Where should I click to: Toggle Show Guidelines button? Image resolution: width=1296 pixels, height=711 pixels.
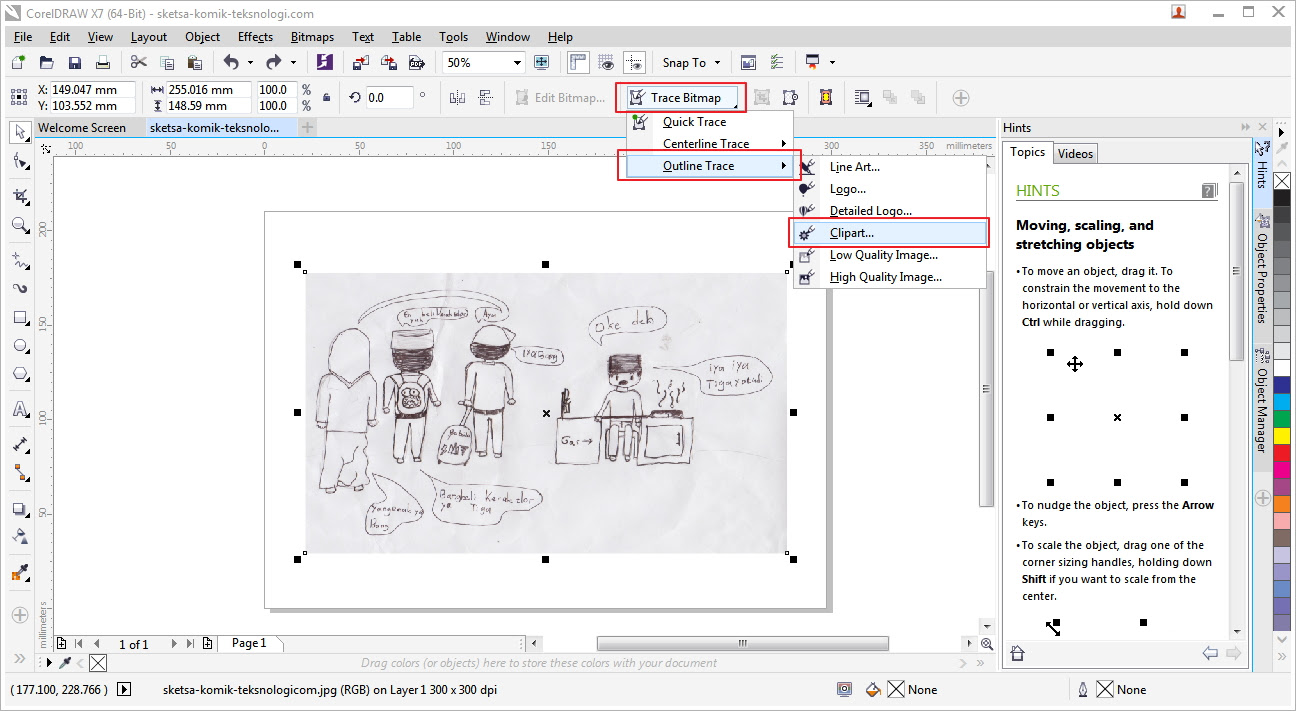coord(634,62)
